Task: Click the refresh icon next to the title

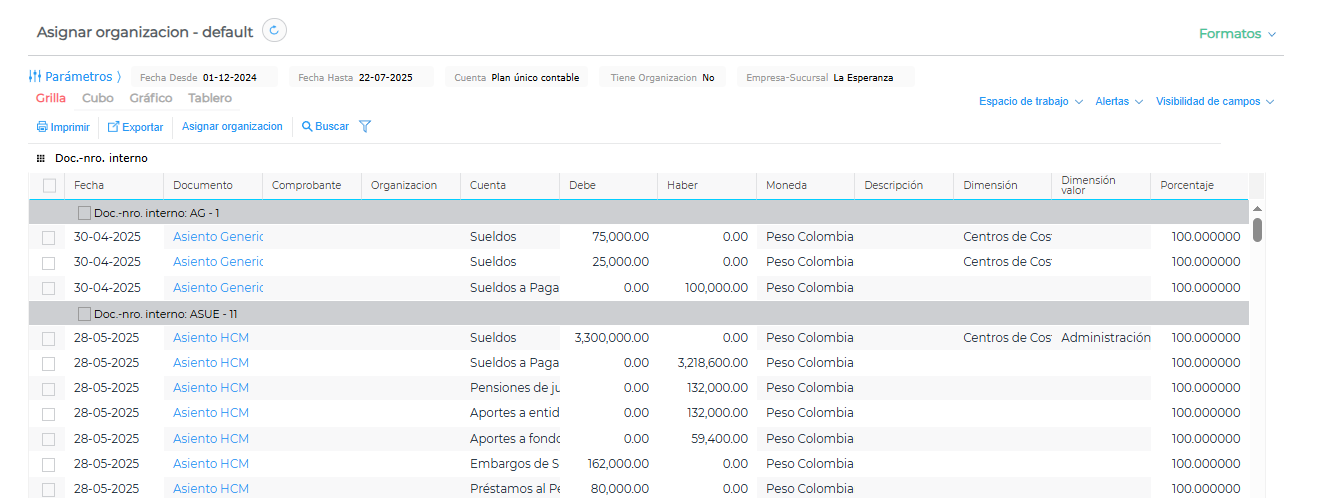Action: point(274,31)
